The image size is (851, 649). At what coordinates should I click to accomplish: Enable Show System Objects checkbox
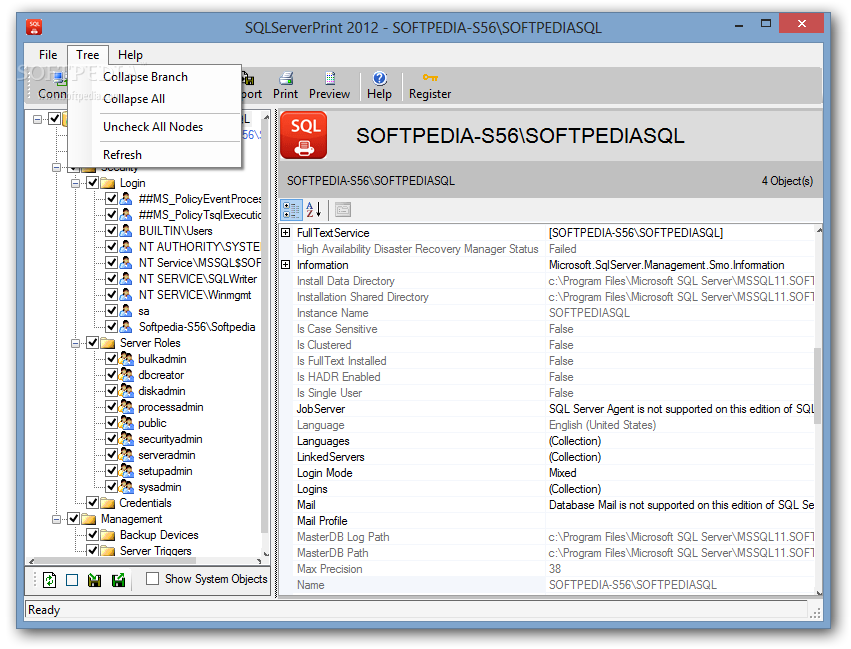tap(153, 578)
